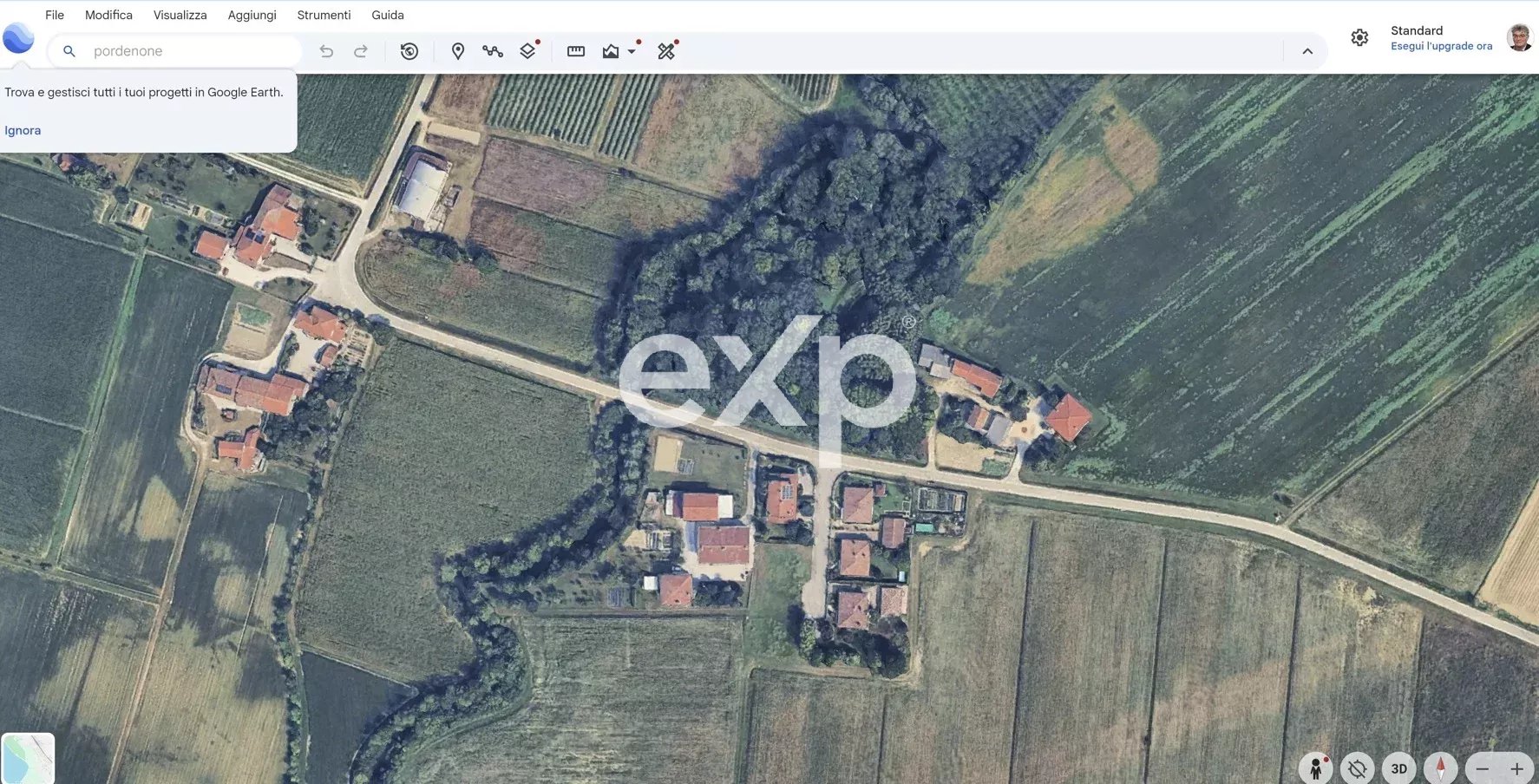This screenshot has width=1539, height=784.
Task: Add a tile overlay layer
Action: tap(528, 51)
